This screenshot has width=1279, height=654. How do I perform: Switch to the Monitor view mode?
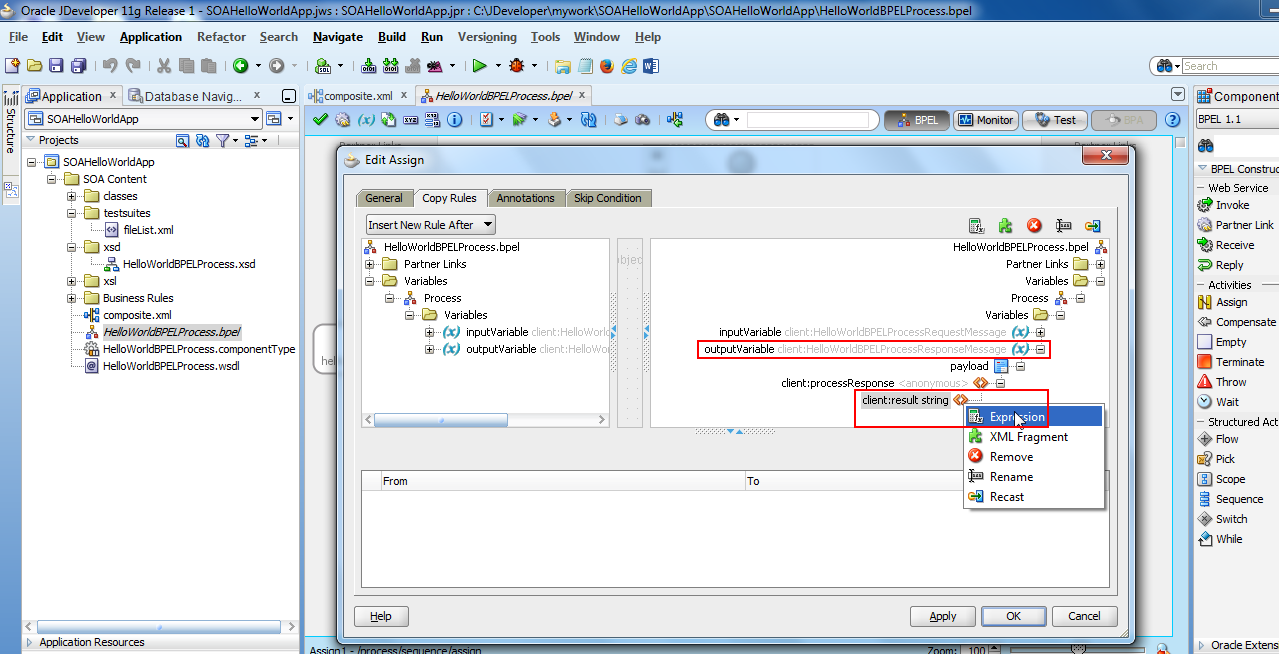pyautogui.click(x=985, y=119)
